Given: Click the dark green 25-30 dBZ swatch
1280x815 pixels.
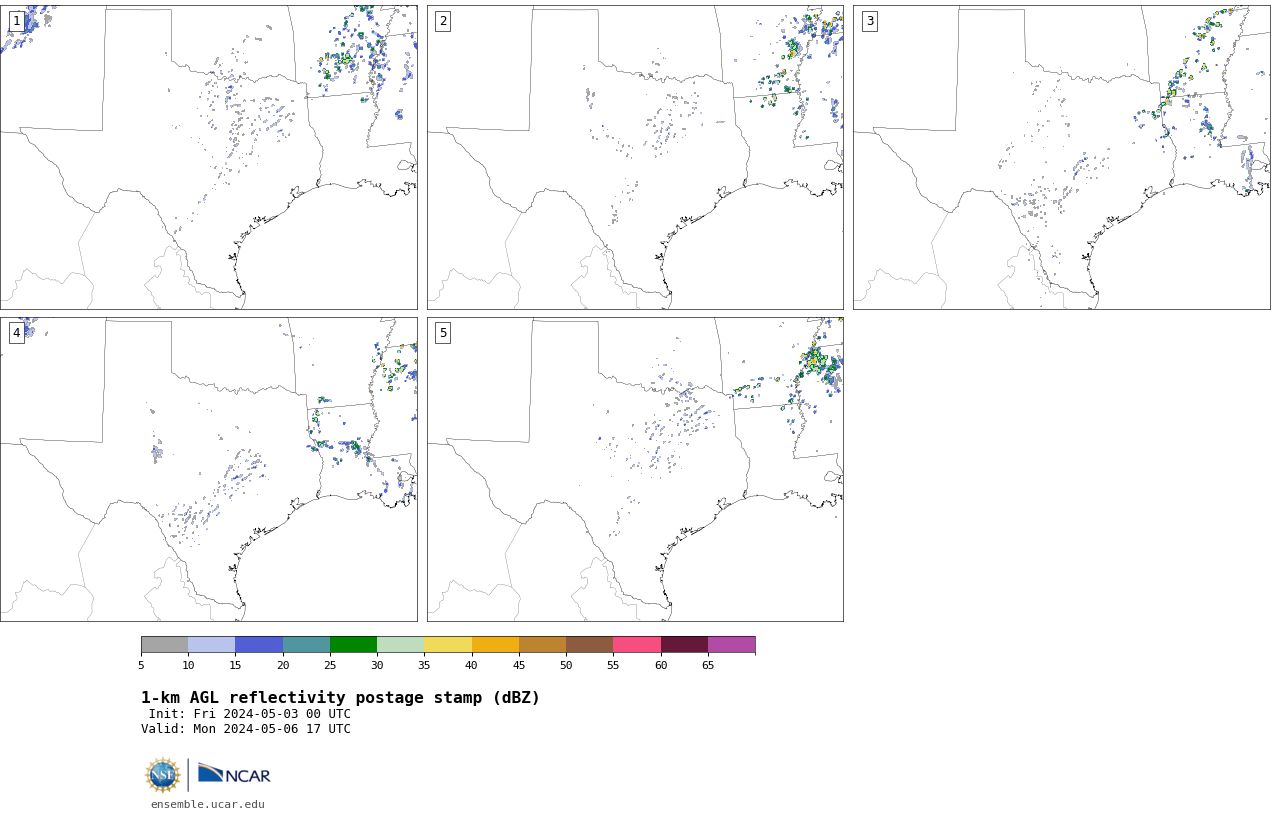Looking at the screenshot, I should pos(353,644).
